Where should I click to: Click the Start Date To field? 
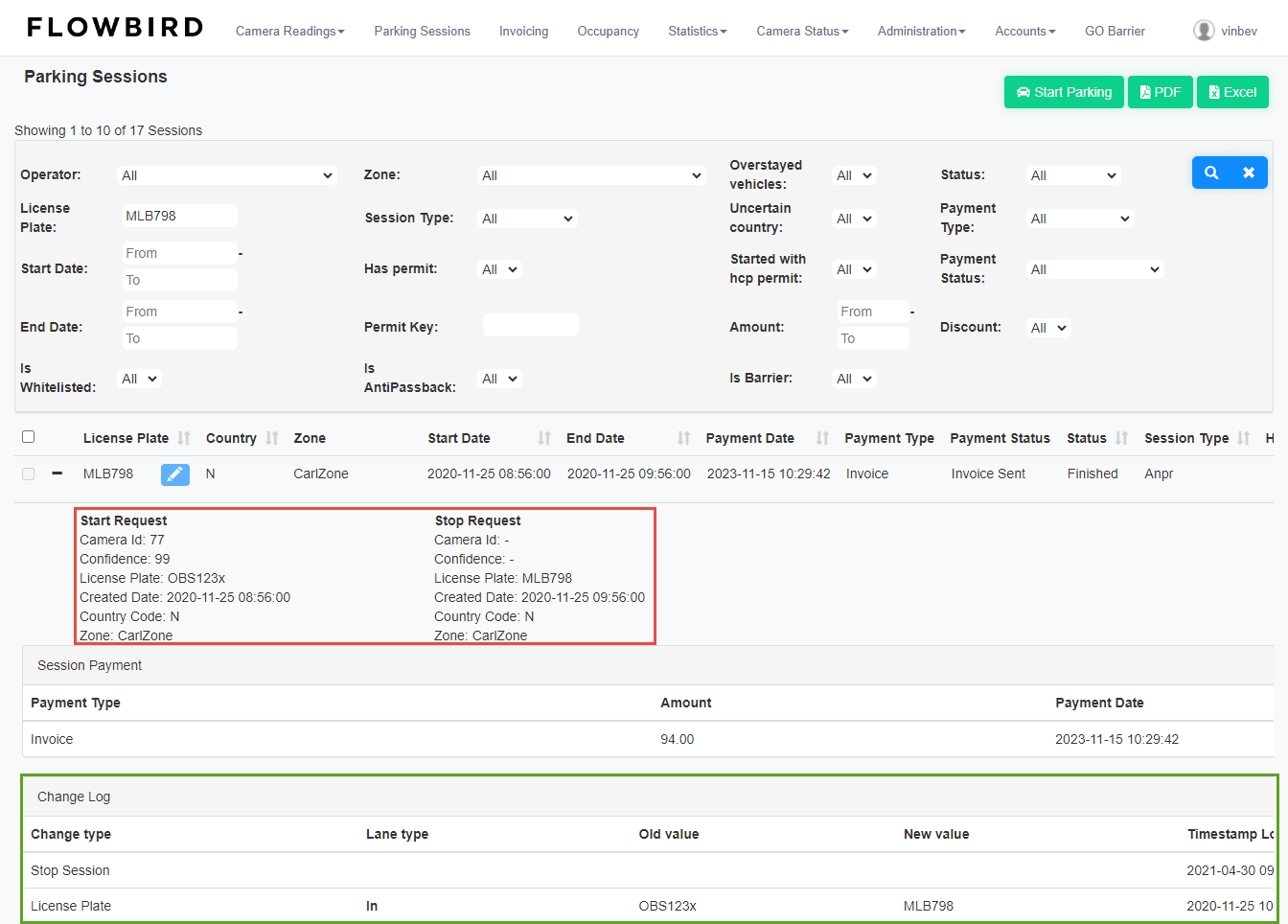click(x=179, y=280)
